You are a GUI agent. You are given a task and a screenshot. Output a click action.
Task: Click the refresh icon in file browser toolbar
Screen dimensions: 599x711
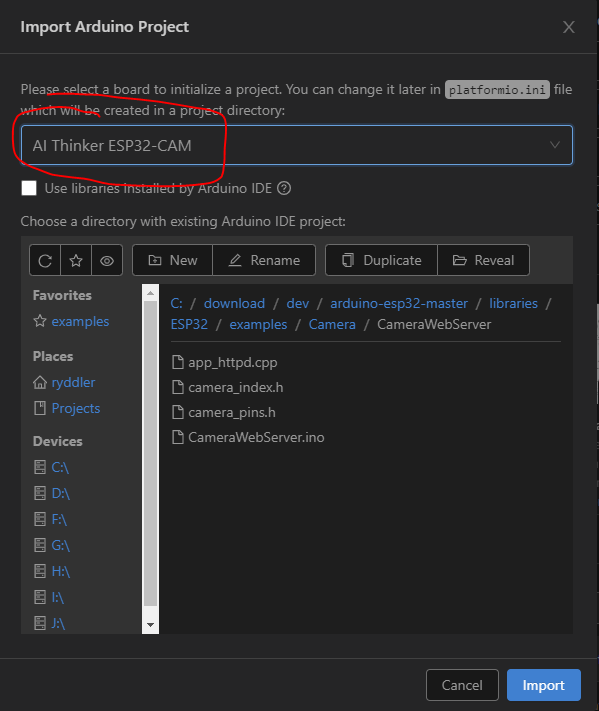[x=45, y=260]
